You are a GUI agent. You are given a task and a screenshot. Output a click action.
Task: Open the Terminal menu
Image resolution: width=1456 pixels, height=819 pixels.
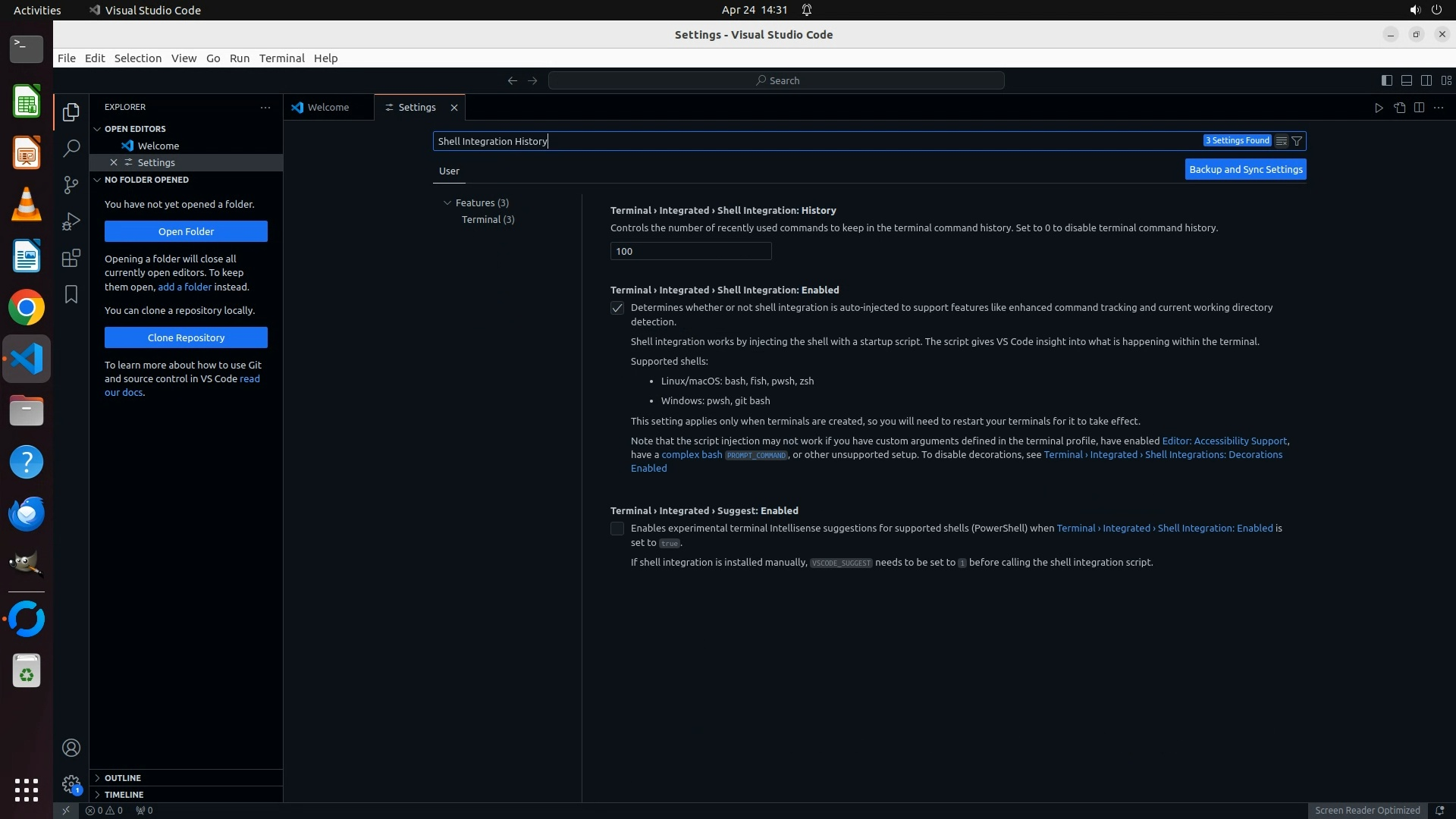(x=281, y=58)
